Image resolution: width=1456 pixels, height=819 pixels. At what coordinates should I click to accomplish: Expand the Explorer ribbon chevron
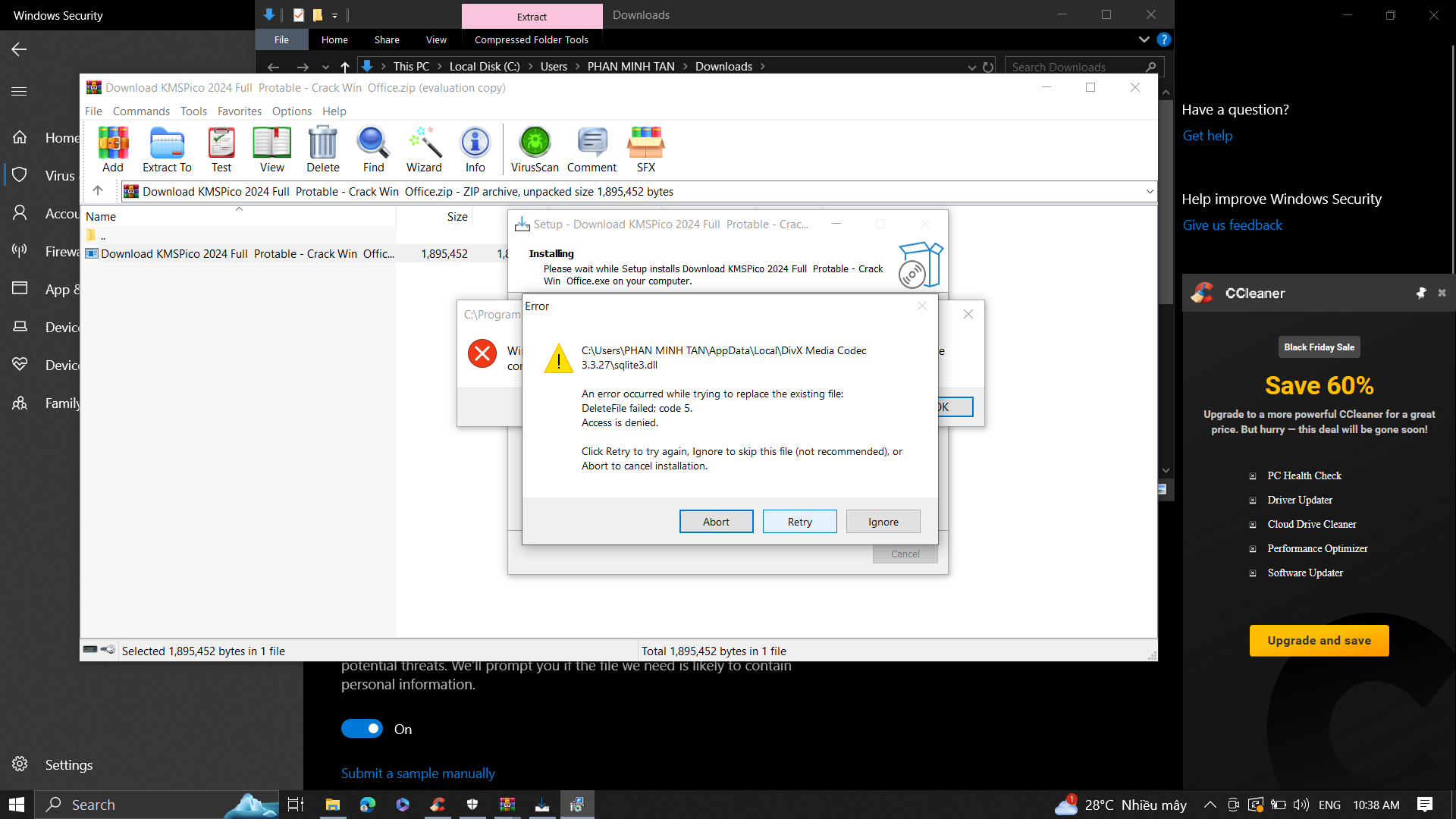[x=1144, y=39]
